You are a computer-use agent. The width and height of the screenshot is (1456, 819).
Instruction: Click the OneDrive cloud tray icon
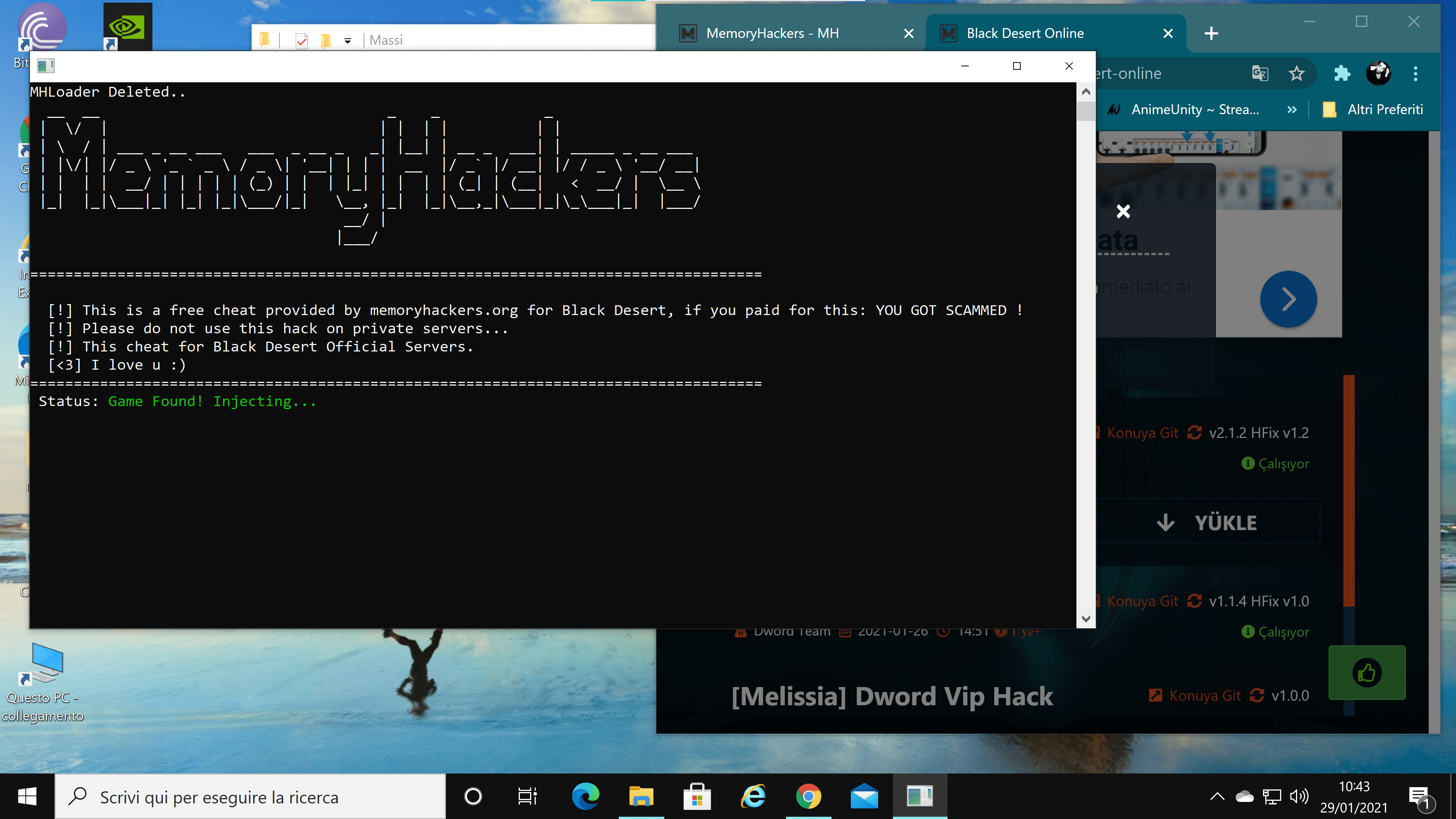[1244, 796]
